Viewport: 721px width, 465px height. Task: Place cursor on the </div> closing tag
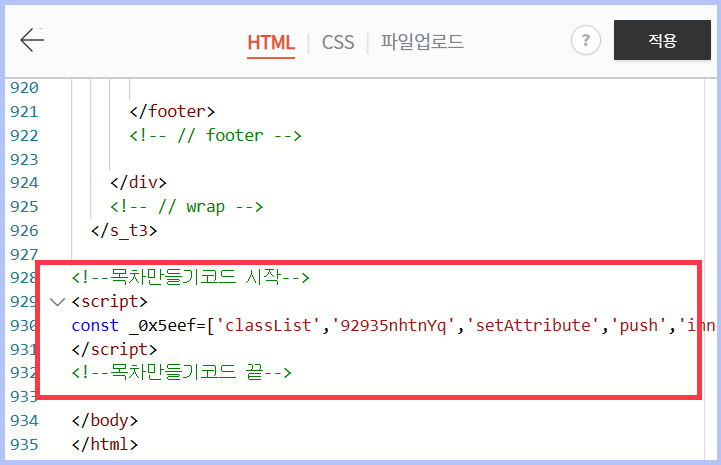pos(138,183)
